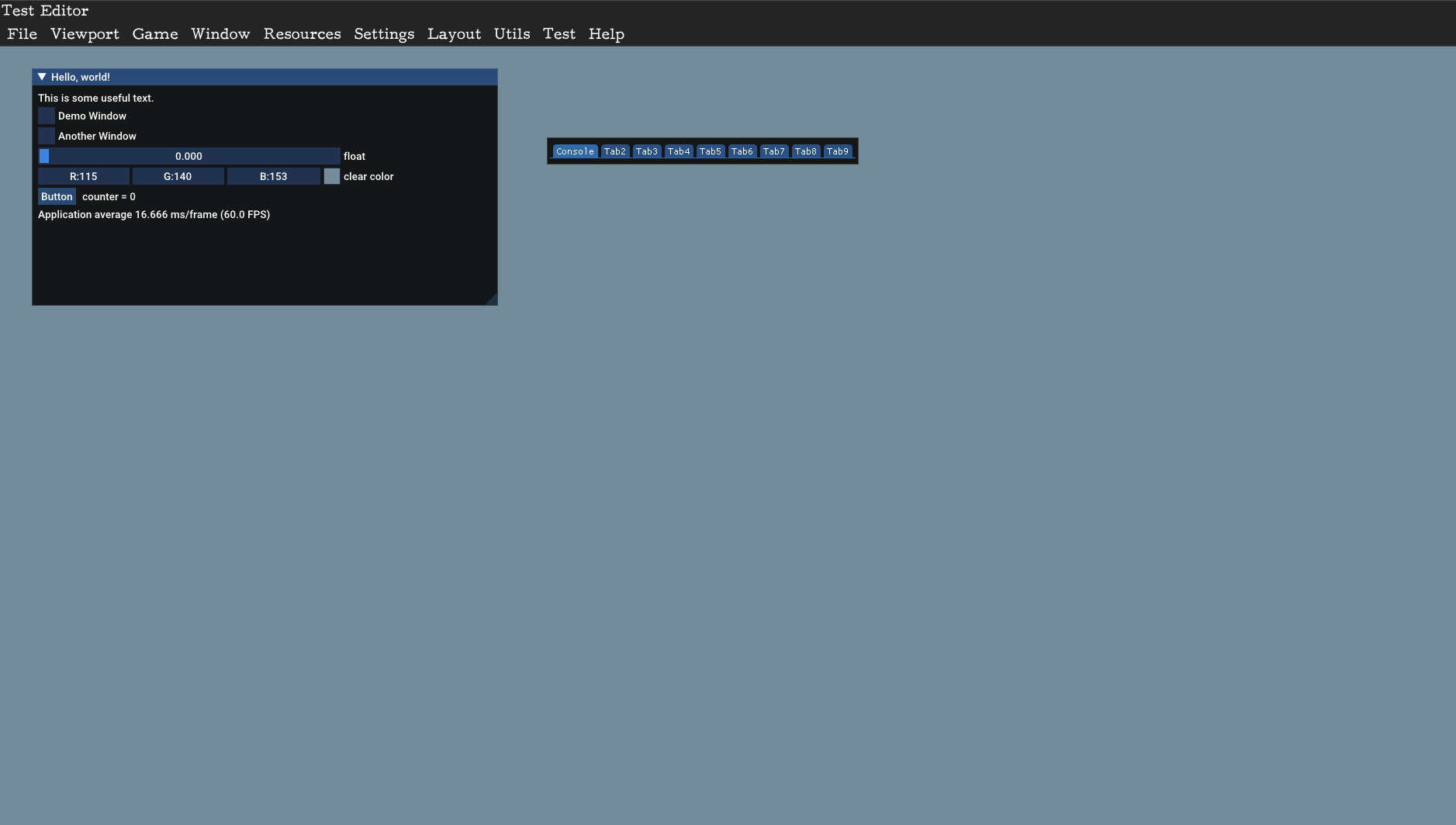The height and width of the screenshot is (825, 1456).
Task: Select the B:153 color field
Action: (273, 176)
